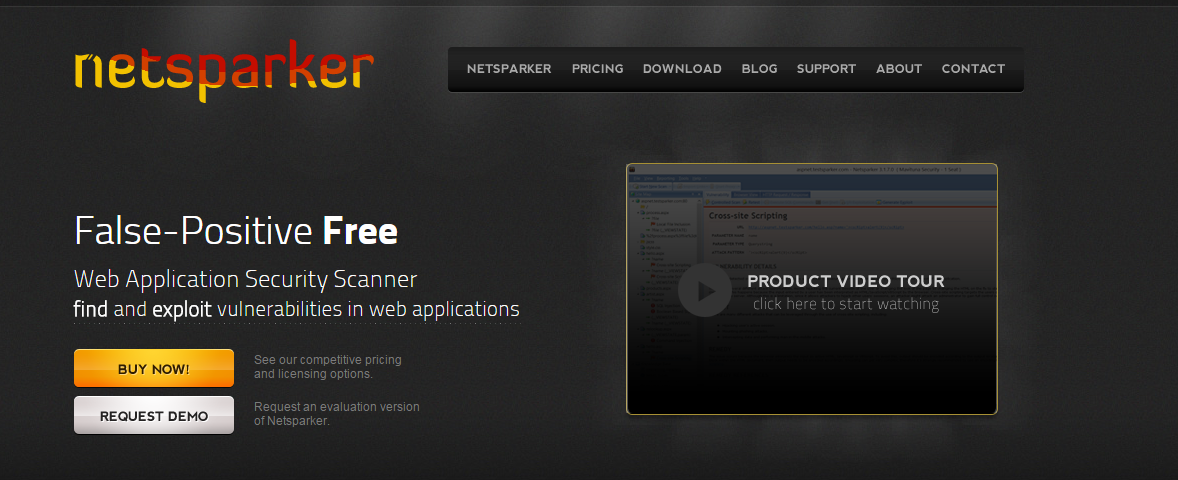Image resolution: width=1178 pixels, height=480 pixels.
Task: Click the False-Positive Free headline
Action: [236, 231]
